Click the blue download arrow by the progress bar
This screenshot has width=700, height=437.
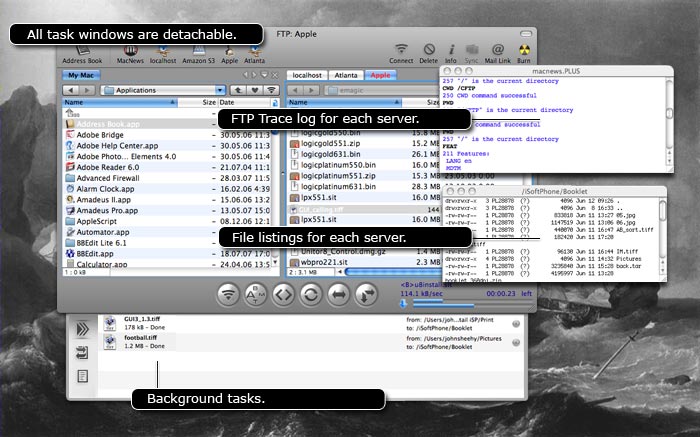[x=403, y=304]
